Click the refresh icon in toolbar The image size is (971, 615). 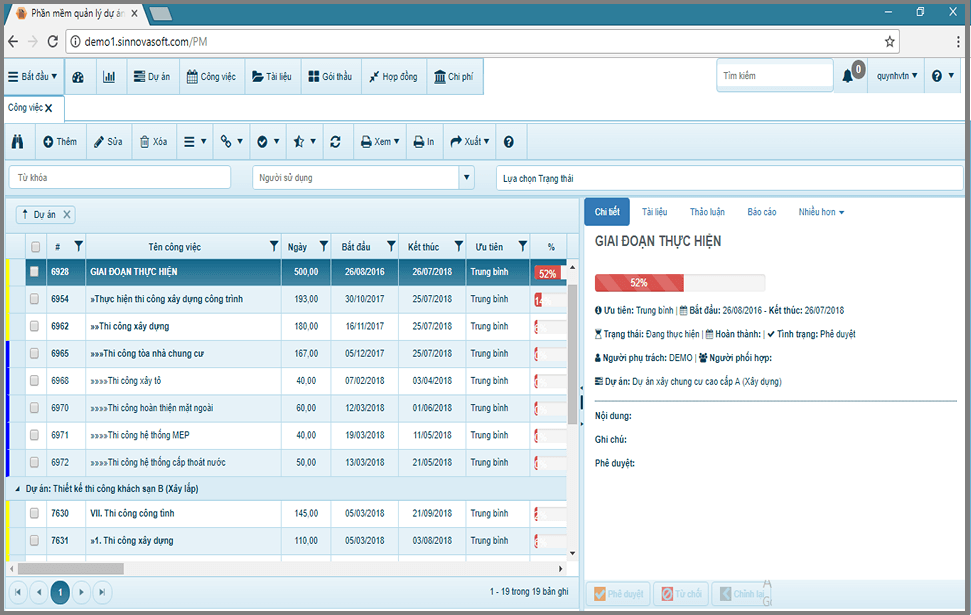335,142
